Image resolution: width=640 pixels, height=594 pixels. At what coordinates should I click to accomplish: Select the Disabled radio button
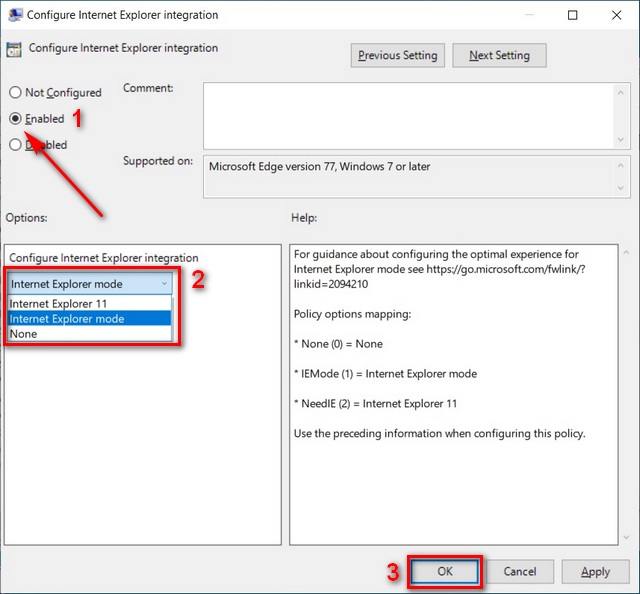click(15, 145)
